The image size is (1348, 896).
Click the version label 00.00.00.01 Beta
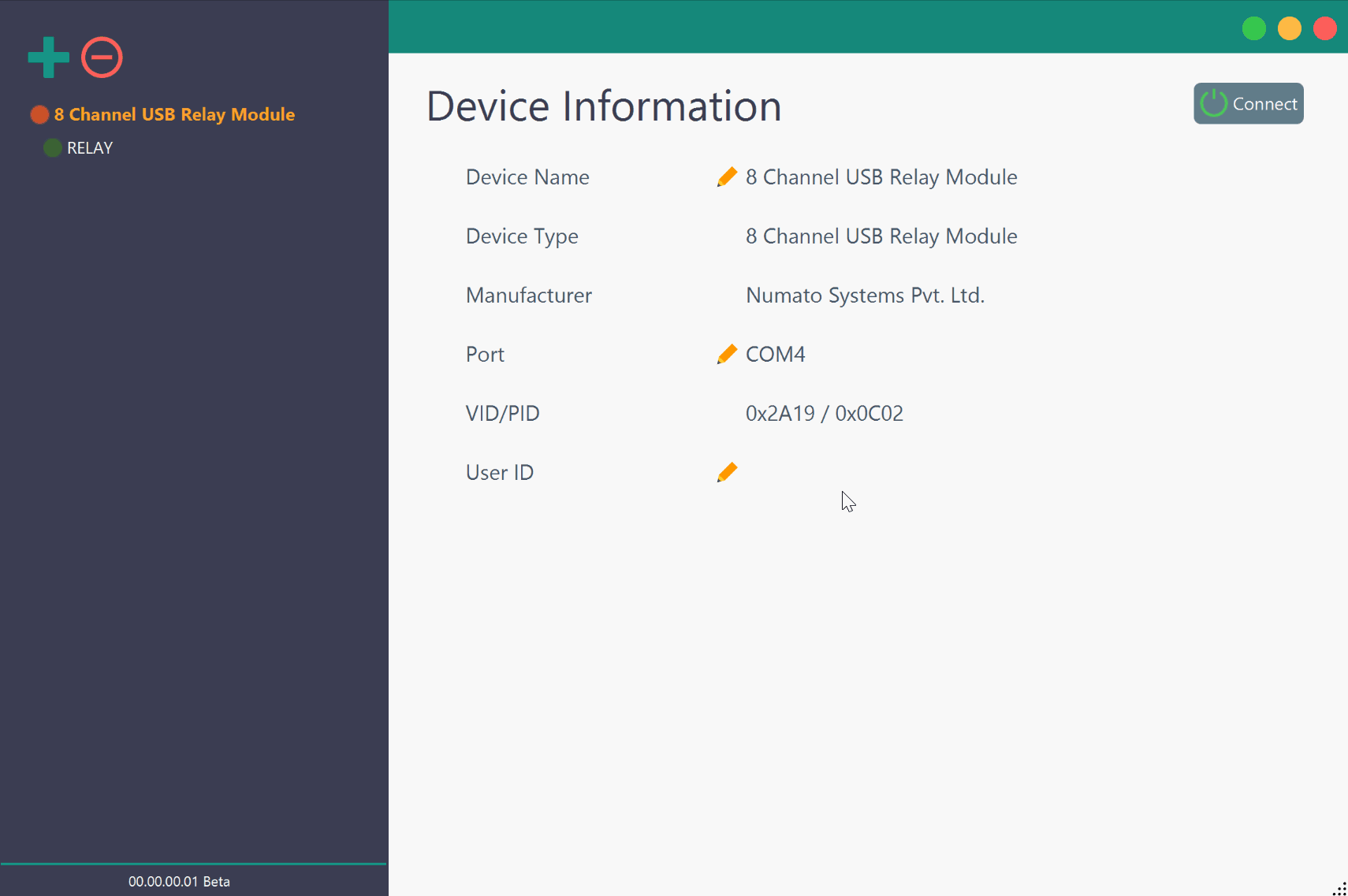tap(179, 881)
